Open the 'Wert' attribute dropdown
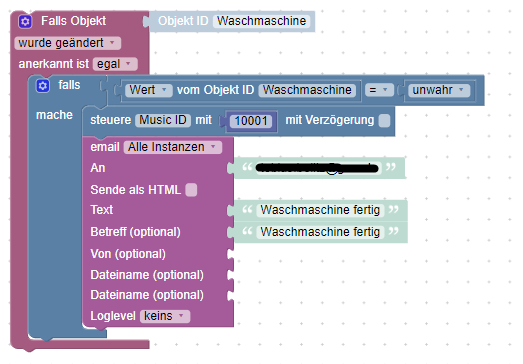Viewport: 523px width, 364px height. click(149, 90)
